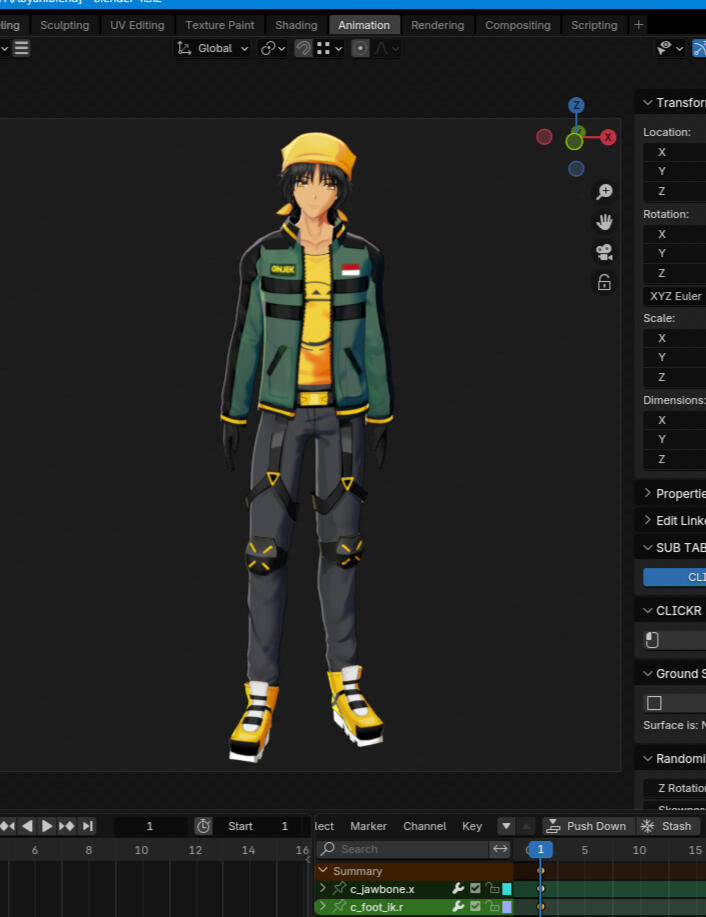The height and width of the screenshot is (917, 706).
Task: Click the viewport rotation lock icon
Action: point(604,282)
